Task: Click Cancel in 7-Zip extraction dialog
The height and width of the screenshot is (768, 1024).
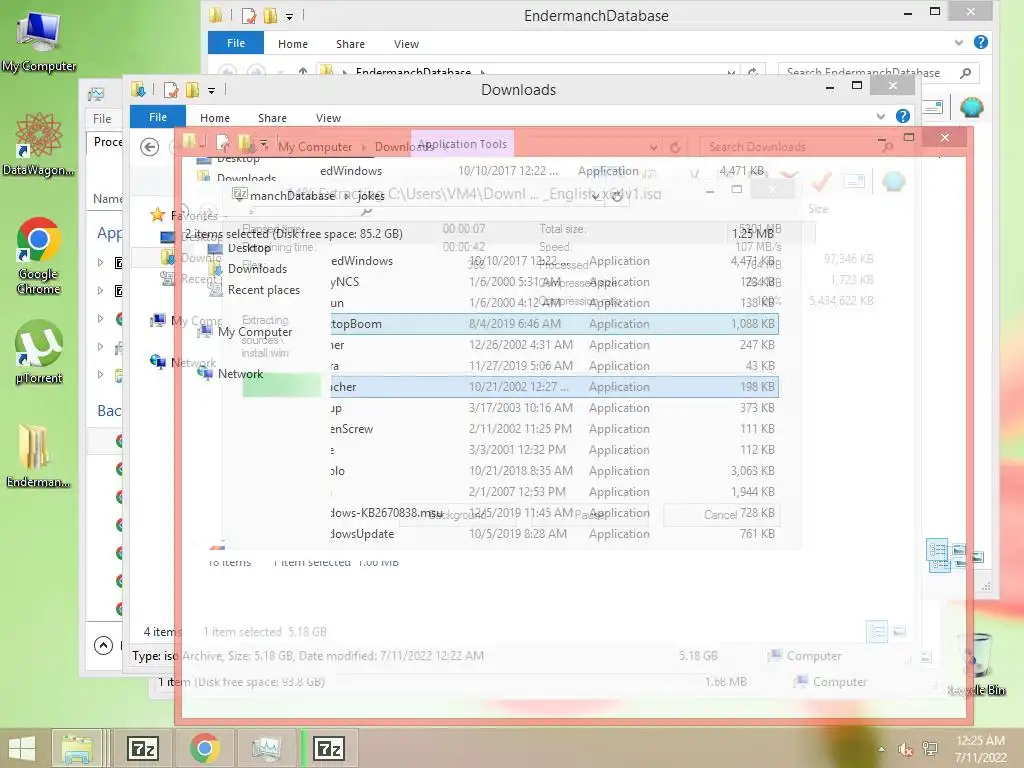Action: click(x=720, y=515)
